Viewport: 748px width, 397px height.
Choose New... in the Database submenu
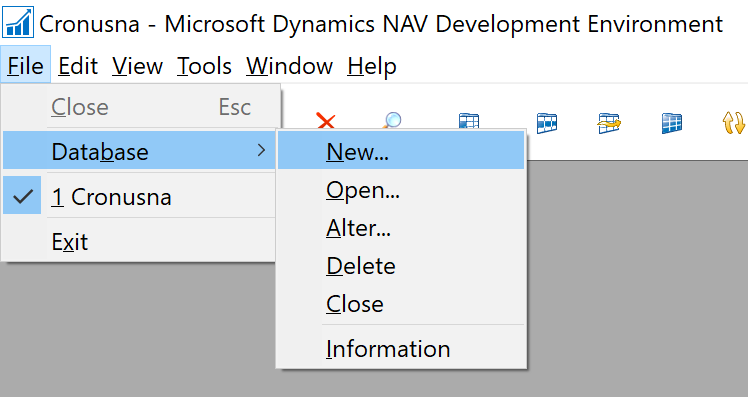click(x=401, y=151)
